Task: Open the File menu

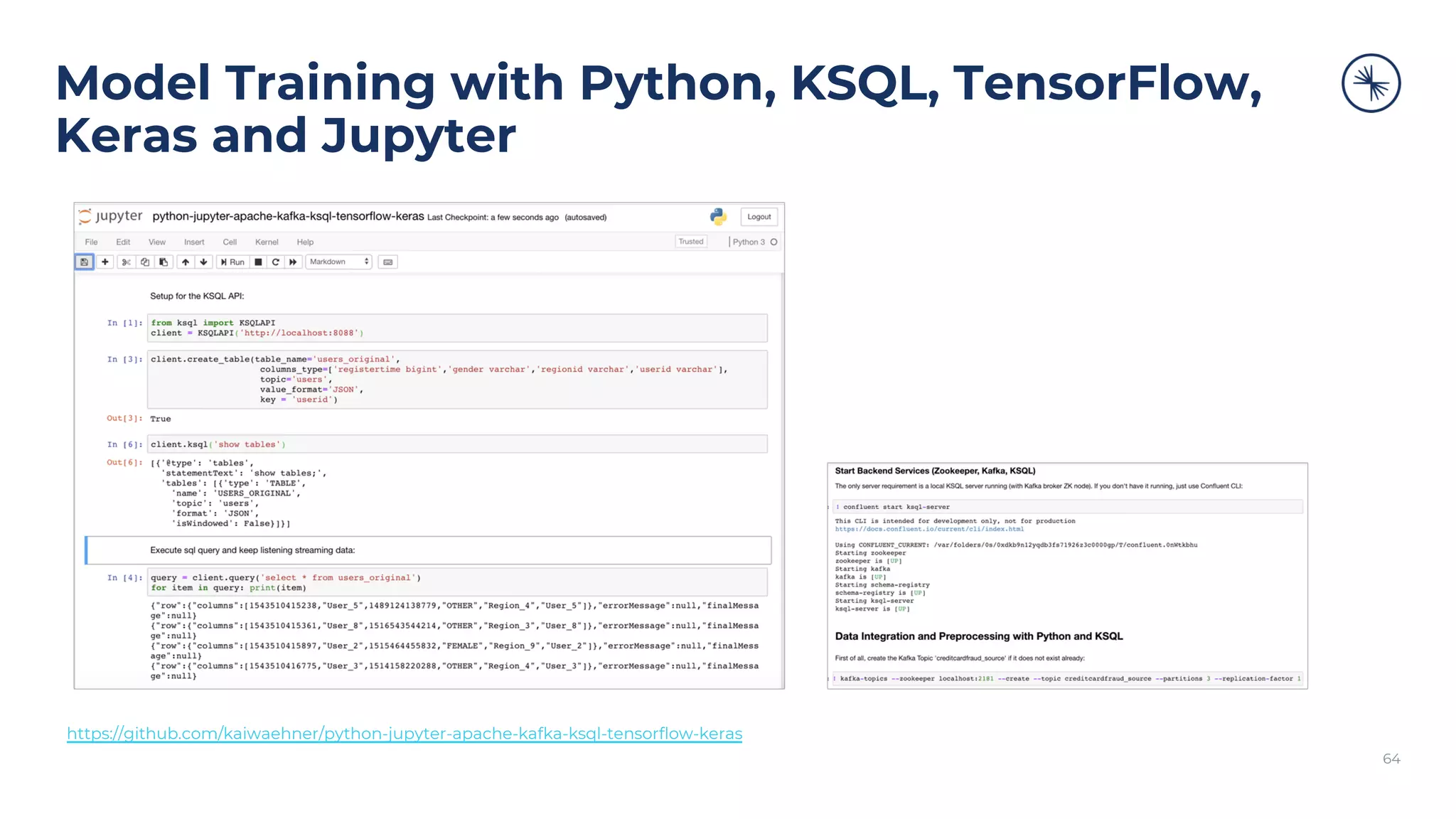Action: tap(92, 242)
